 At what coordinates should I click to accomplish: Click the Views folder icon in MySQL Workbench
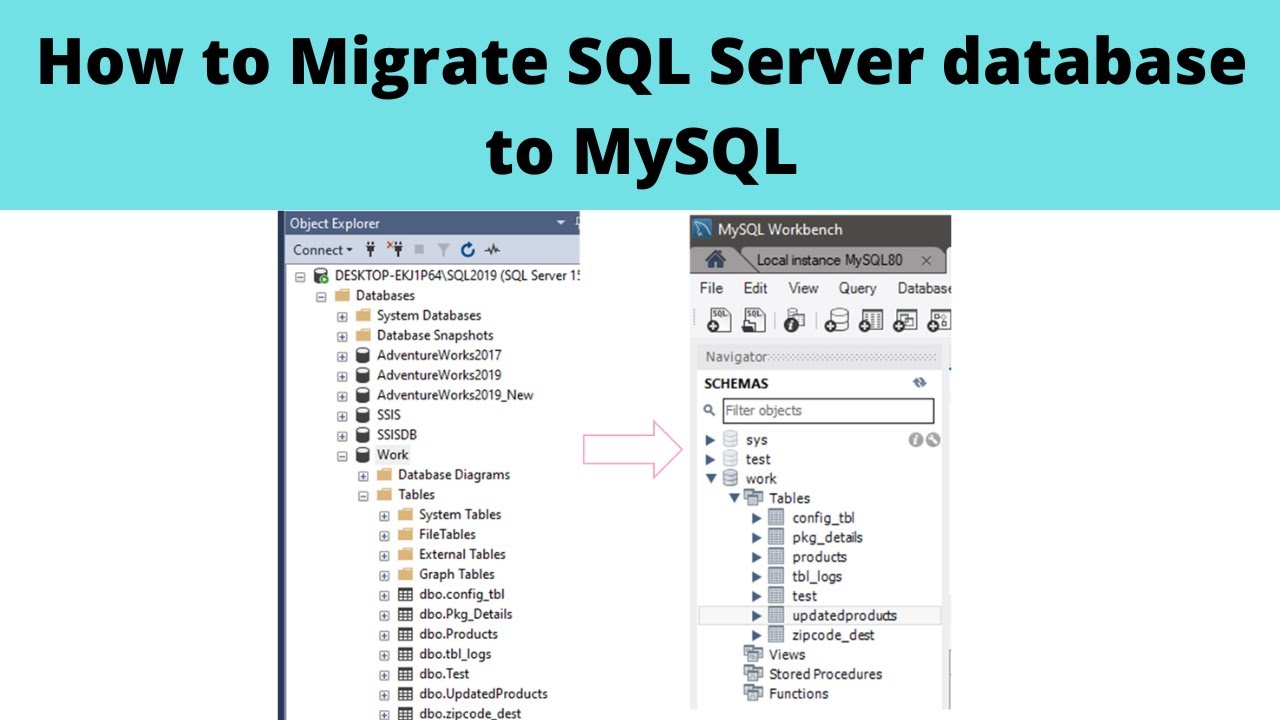click(x=753, y=654)
